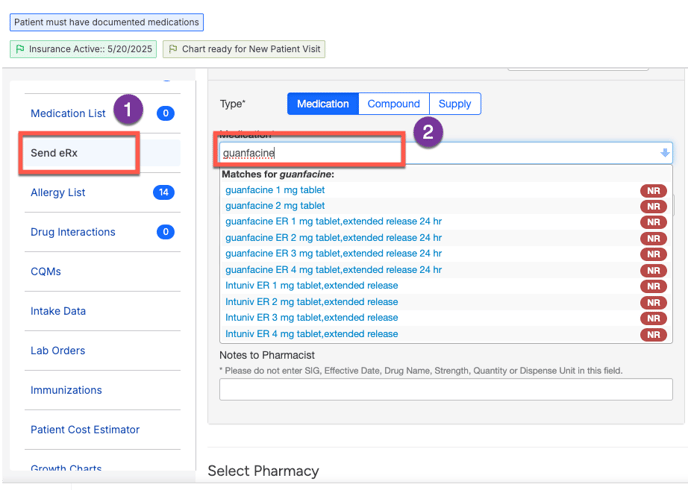Image resolution: width=688 pixels, height=490 pixels.
Task: Pick guanfacine ER 4 mg extended release
Action: point(333,270)
